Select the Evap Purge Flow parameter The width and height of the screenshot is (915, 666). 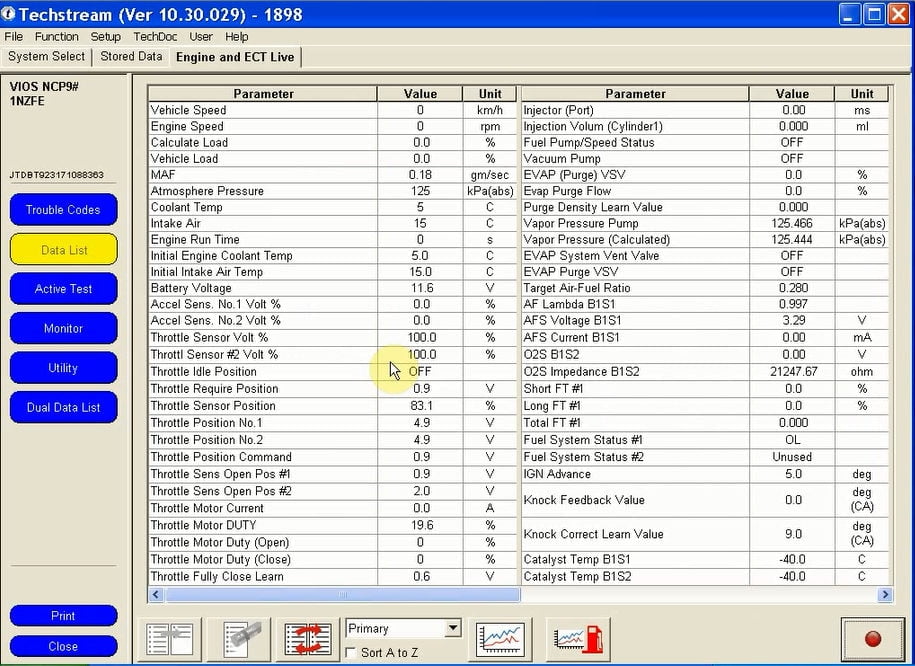pyautogui.click(x=705, y=191)
